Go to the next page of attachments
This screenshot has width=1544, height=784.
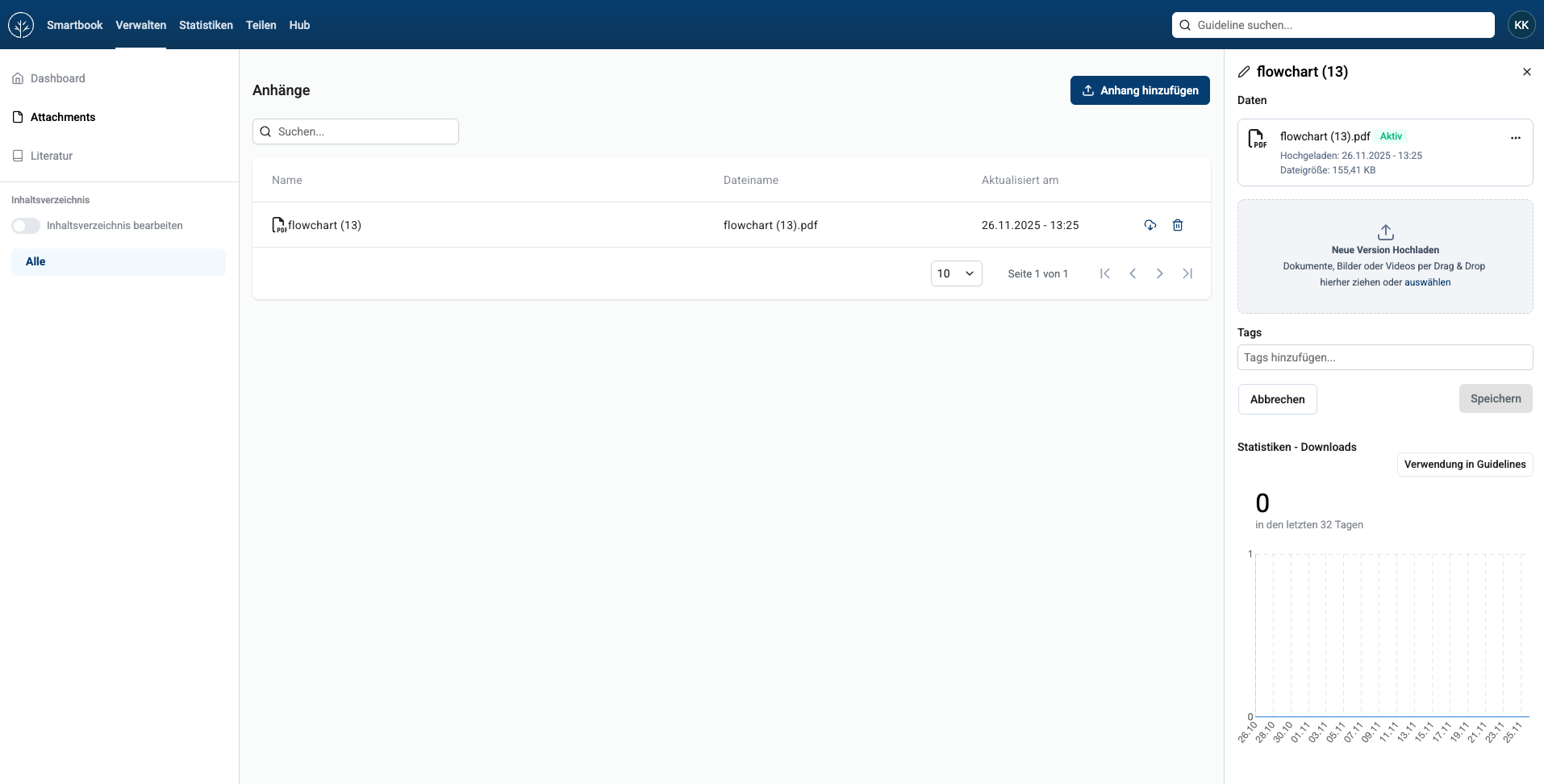[1160, 273]
